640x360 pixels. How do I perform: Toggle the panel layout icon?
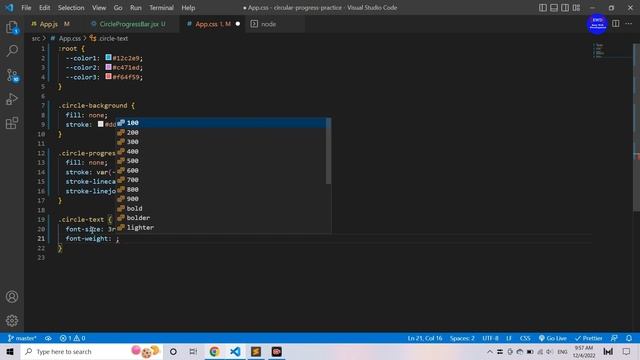tap(554, 8)
